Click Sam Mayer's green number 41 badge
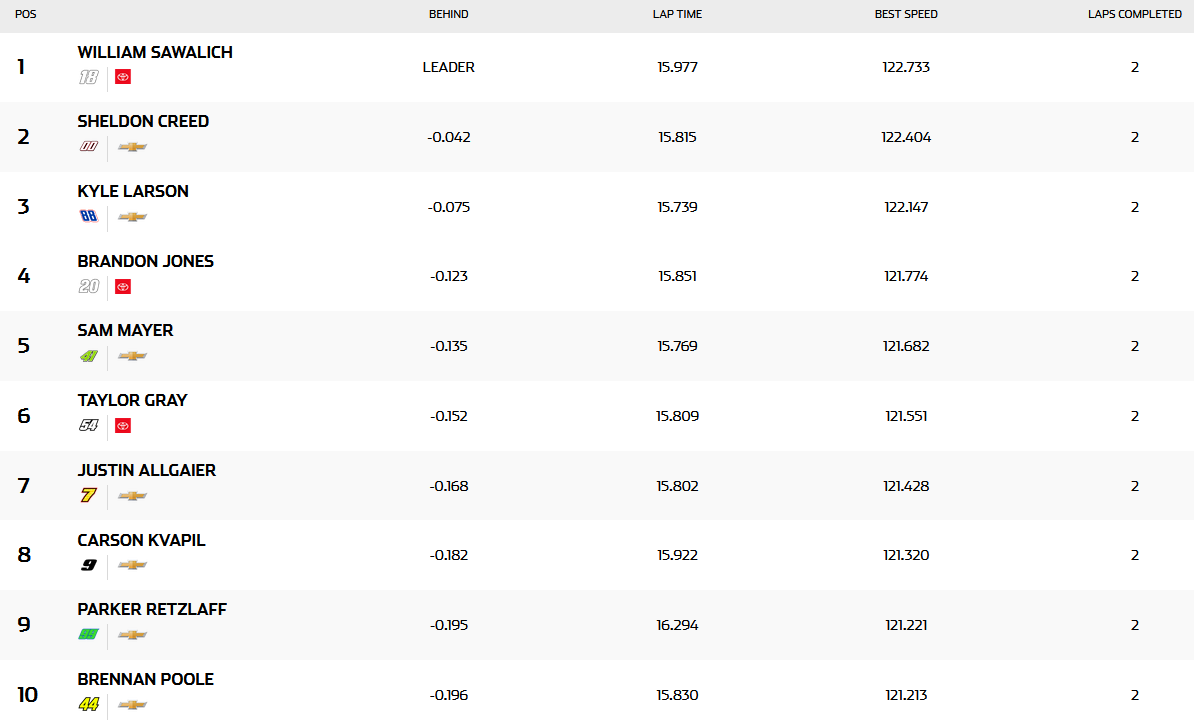Screen dimensions: 1194x727 coord(88,356)
